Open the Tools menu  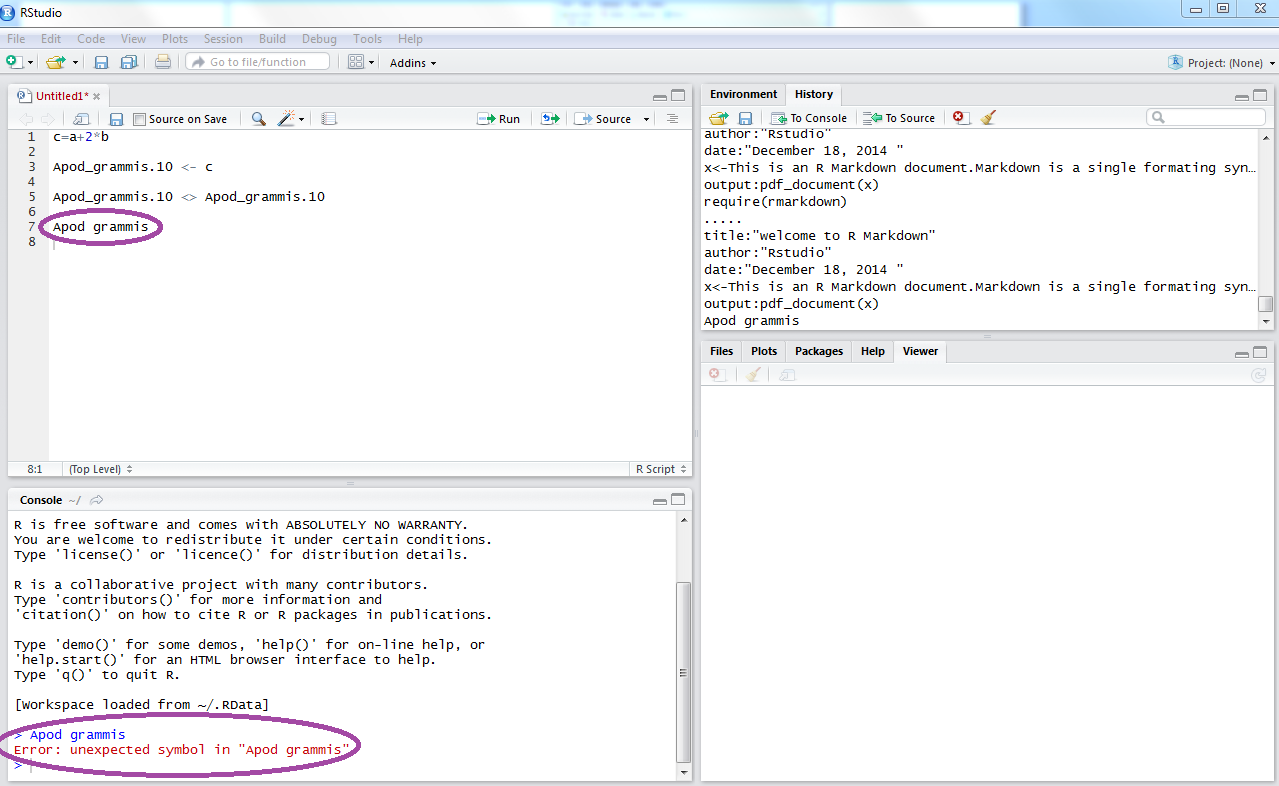click(367, 39)
